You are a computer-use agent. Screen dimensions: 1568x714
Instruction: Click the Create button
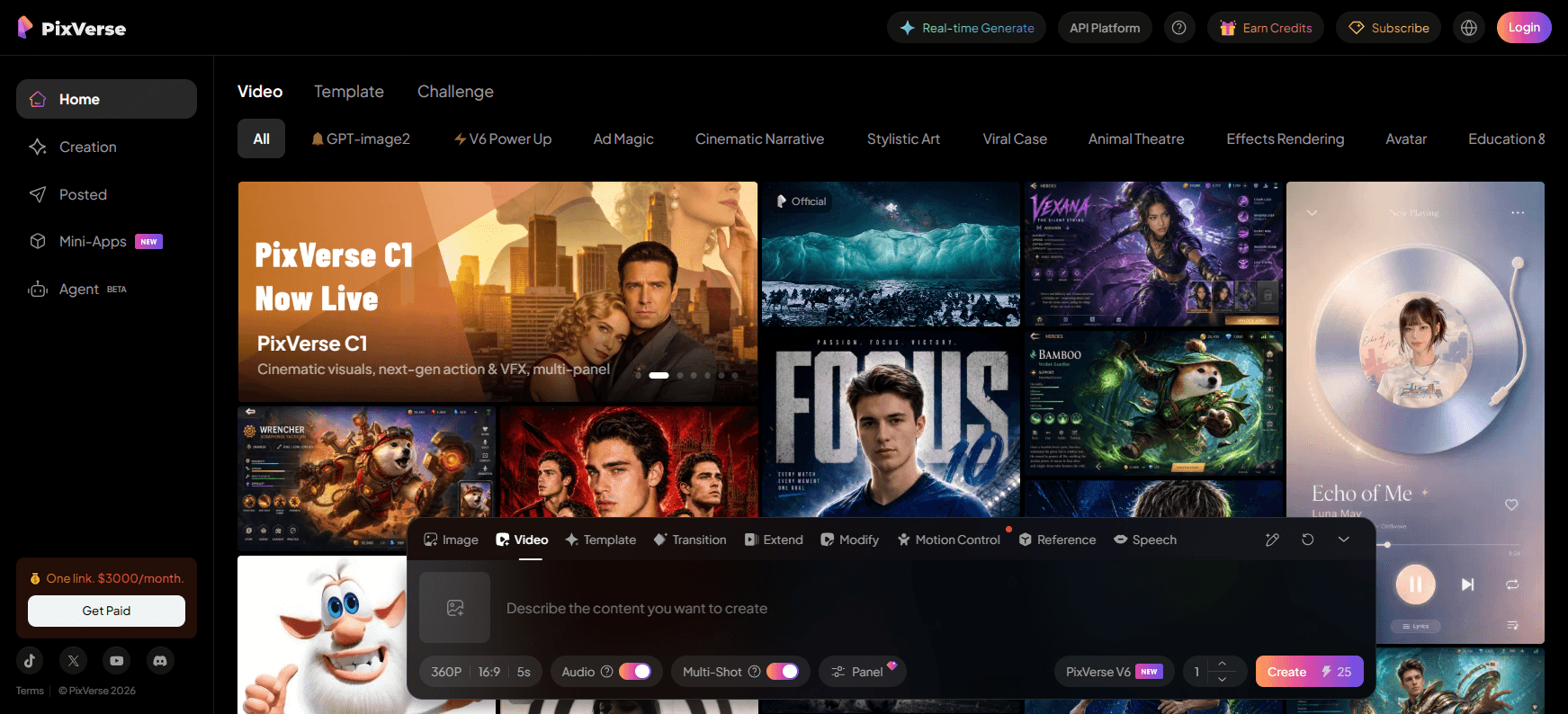coord(1309,672)
